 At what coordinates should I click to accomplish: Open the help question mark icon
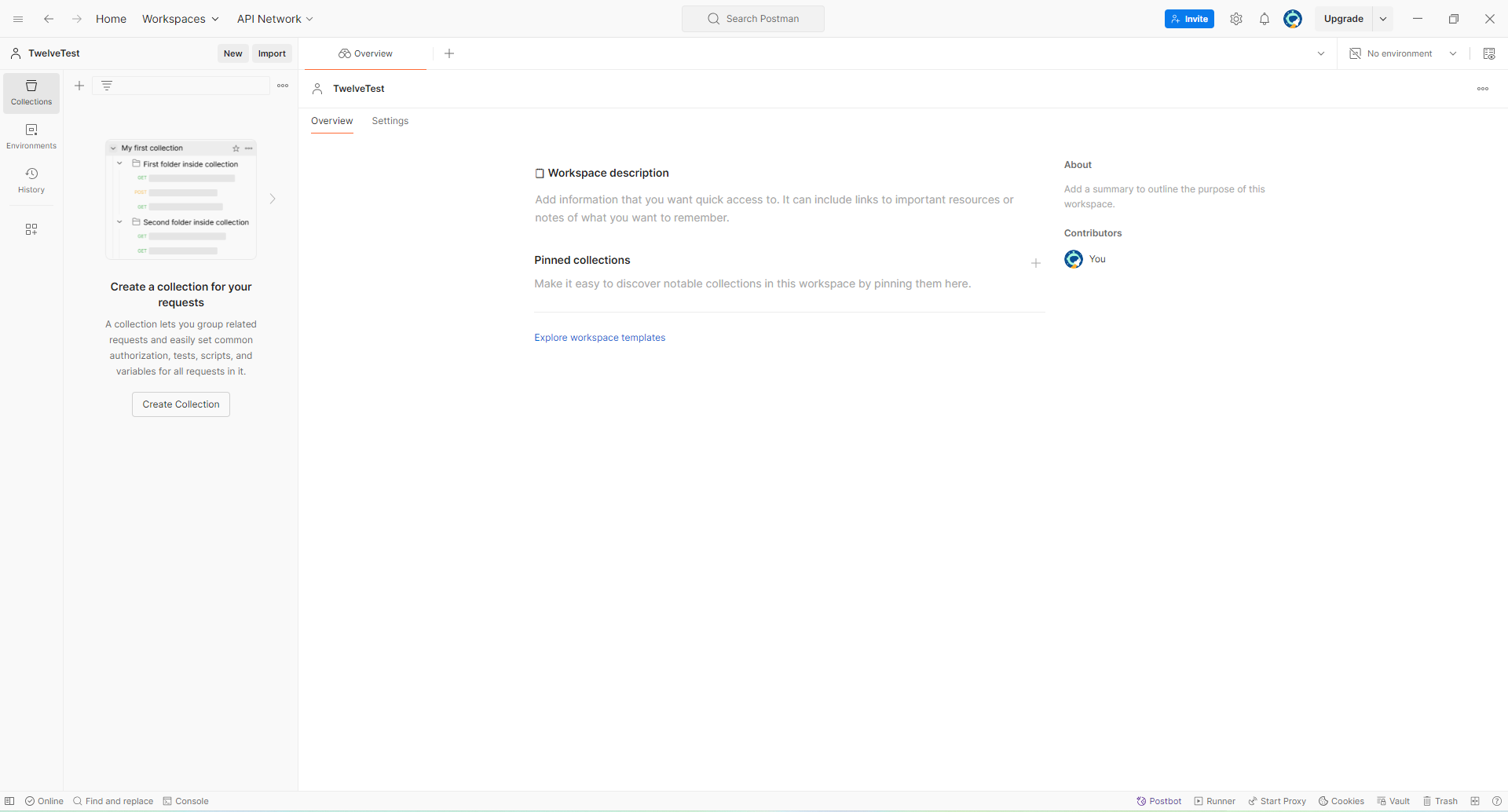(x=1497, y=801)
